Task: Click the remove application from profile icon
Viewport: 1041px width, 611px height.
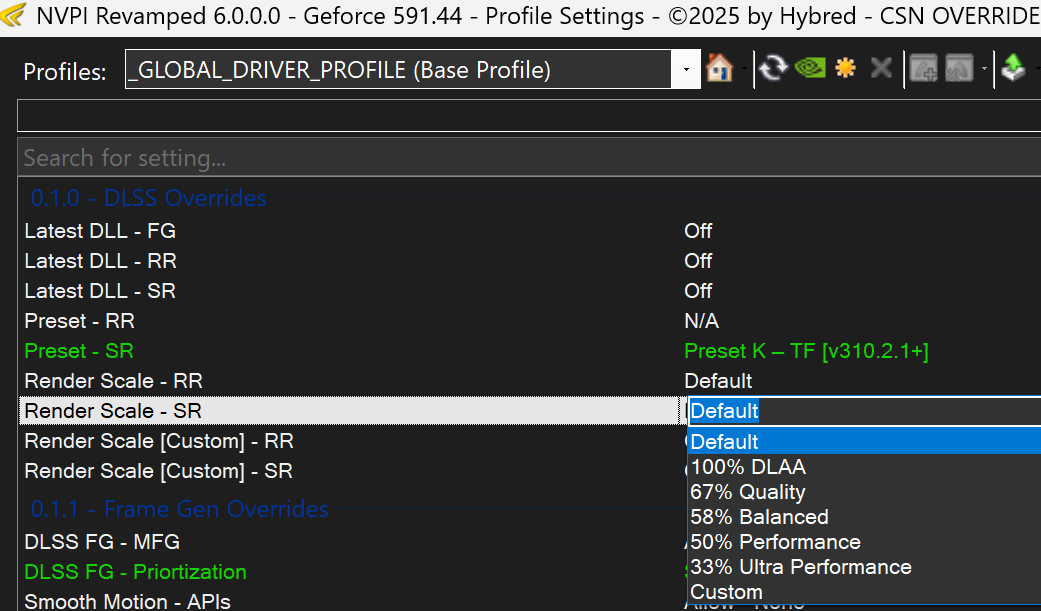Action: point(959,68)
